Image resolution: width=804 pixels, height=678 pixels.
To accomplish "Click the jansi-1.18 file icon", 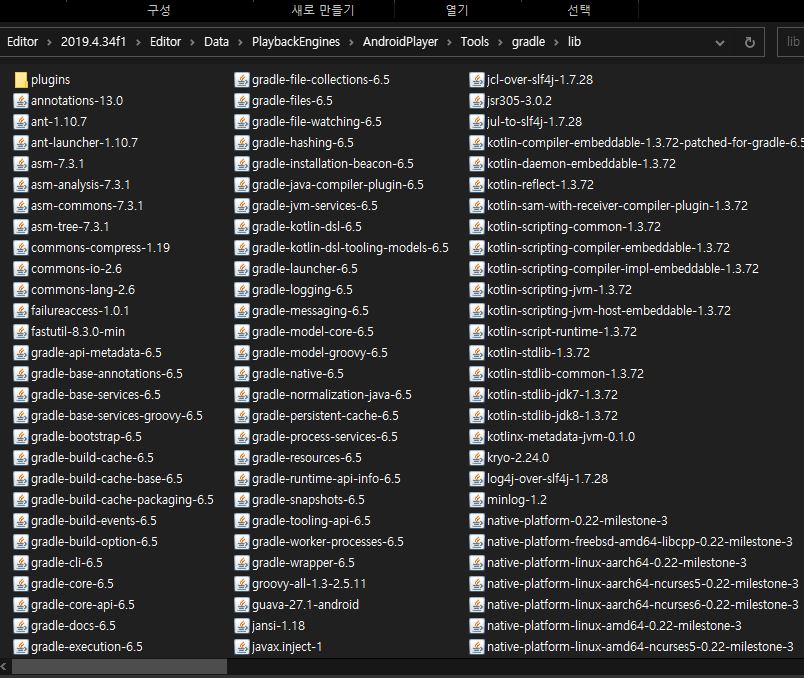I will [242, 626].
